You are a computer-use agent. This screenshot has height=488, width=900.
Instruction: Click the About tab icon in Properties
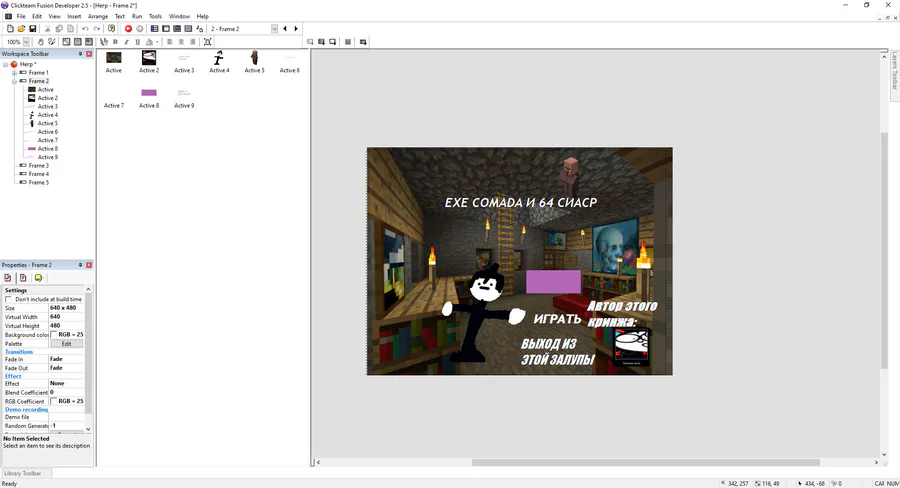coord(38,278)
